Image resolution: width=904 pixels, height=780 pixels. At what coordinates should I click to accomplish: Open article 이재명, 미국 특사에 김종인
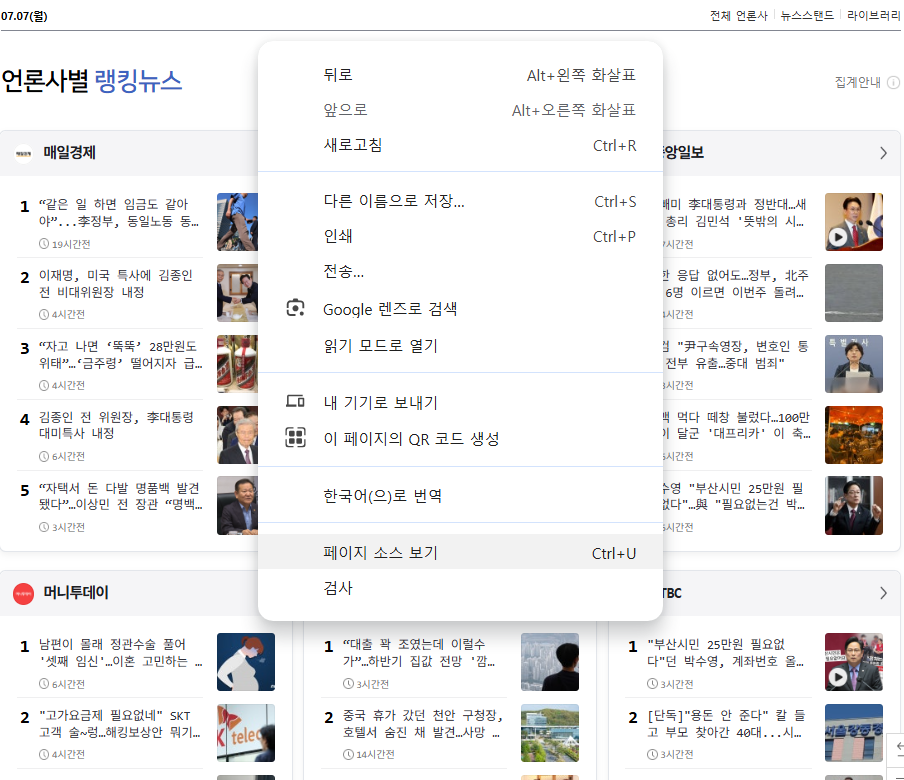point(116,284)
